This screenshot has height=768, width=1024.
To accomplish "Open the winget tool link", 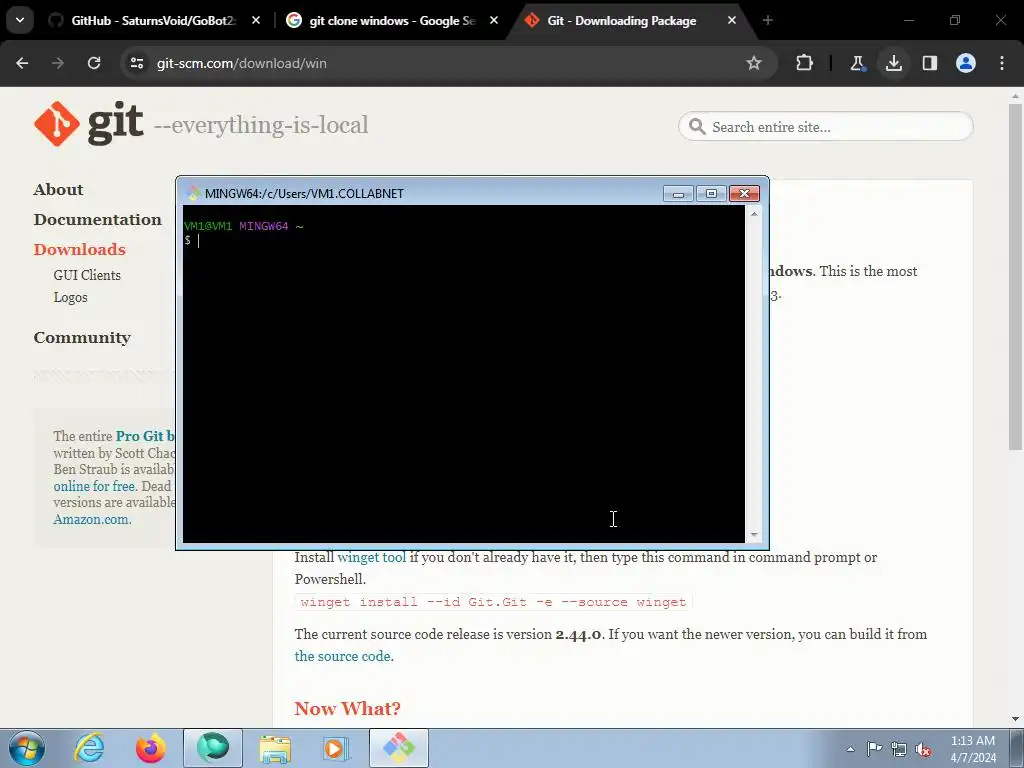I will pyautogui.click(x=371, y=557).
